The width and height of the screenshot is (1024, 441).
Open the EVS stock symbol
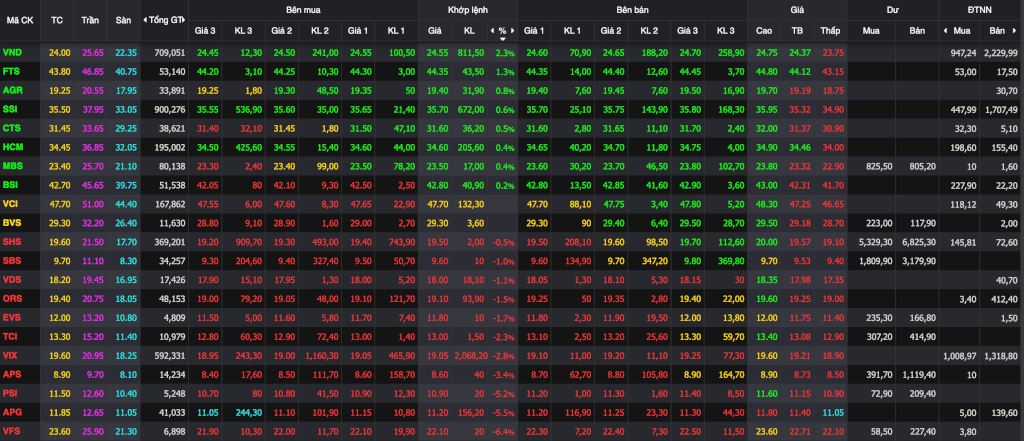pyautogui.click(x=11, y=318)
